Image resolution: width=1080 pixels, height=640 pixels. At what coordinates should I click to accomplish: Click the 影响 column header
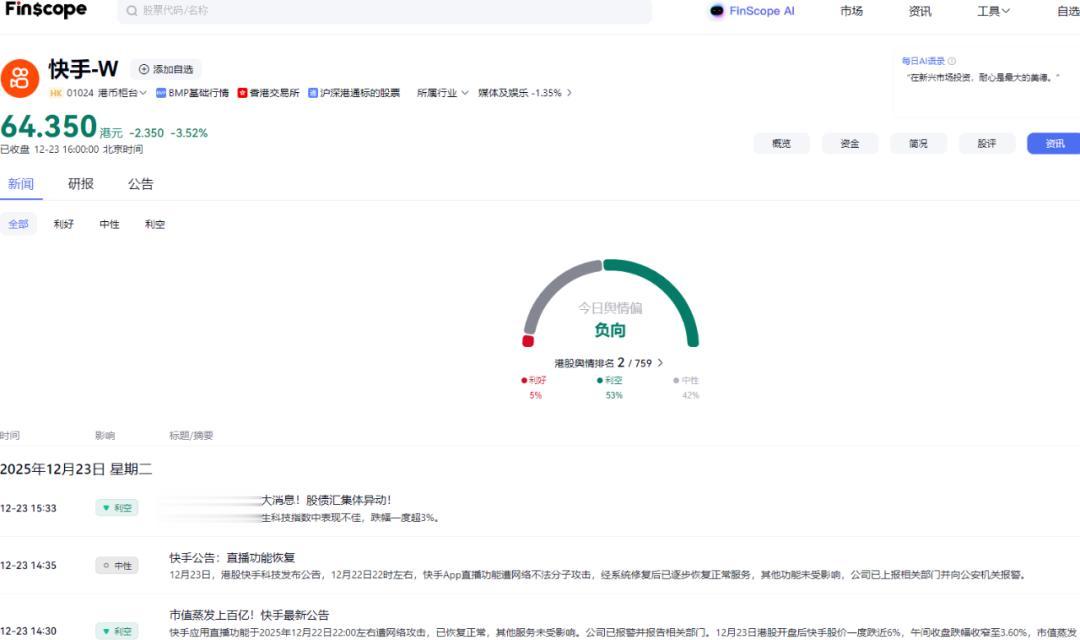(105, 435)
